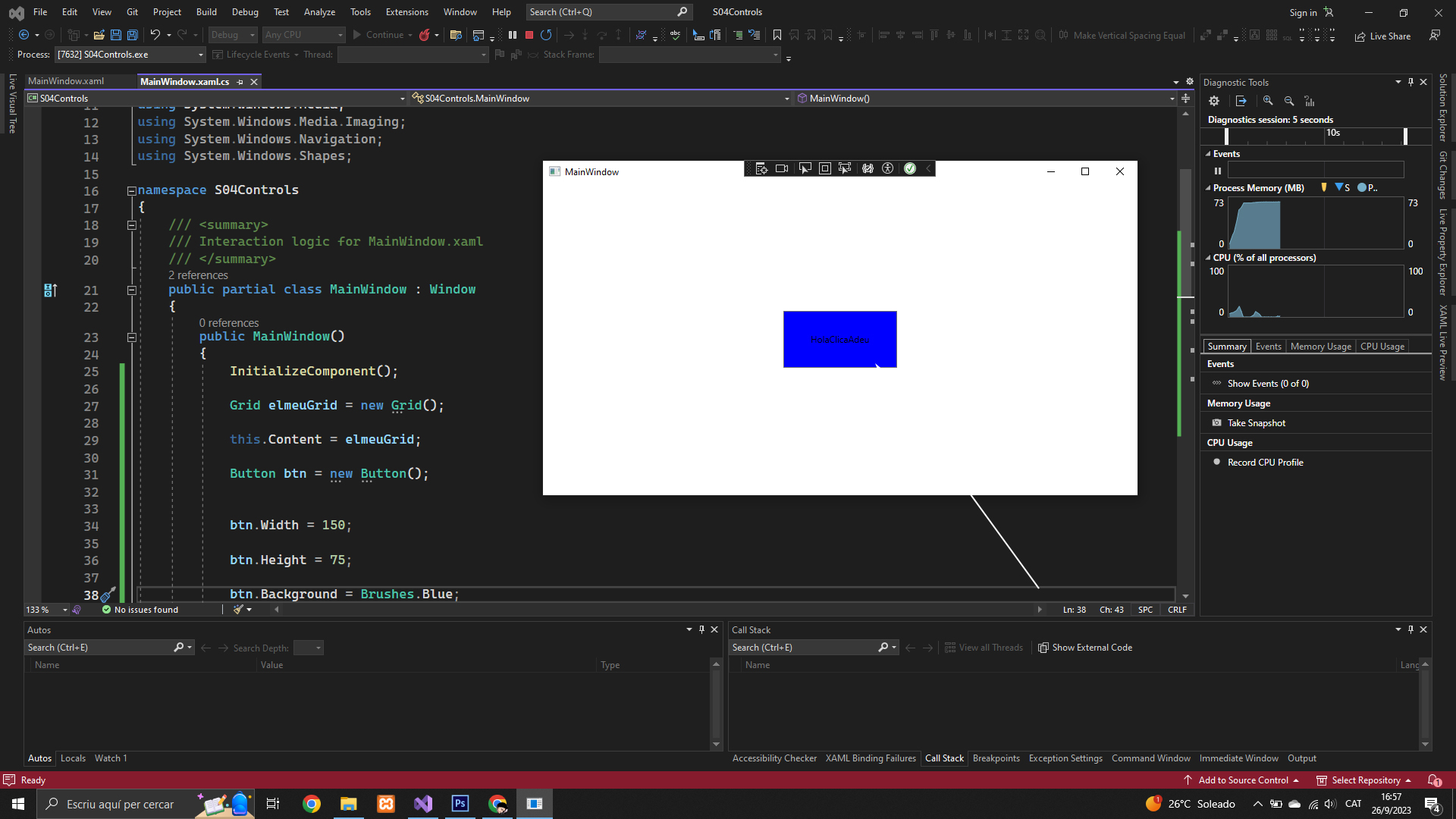Click Take Snapshot under Memory Usage
The height and width of the screenshot is (819, 1456).
pyautogui.click(x=1256, y=423)
